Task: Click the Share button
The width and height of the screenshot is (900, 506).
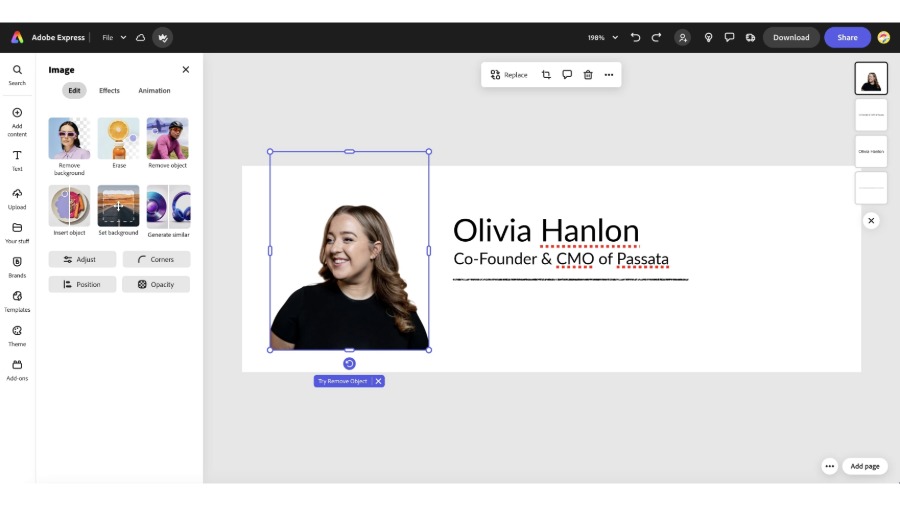Action: point(847,37)
